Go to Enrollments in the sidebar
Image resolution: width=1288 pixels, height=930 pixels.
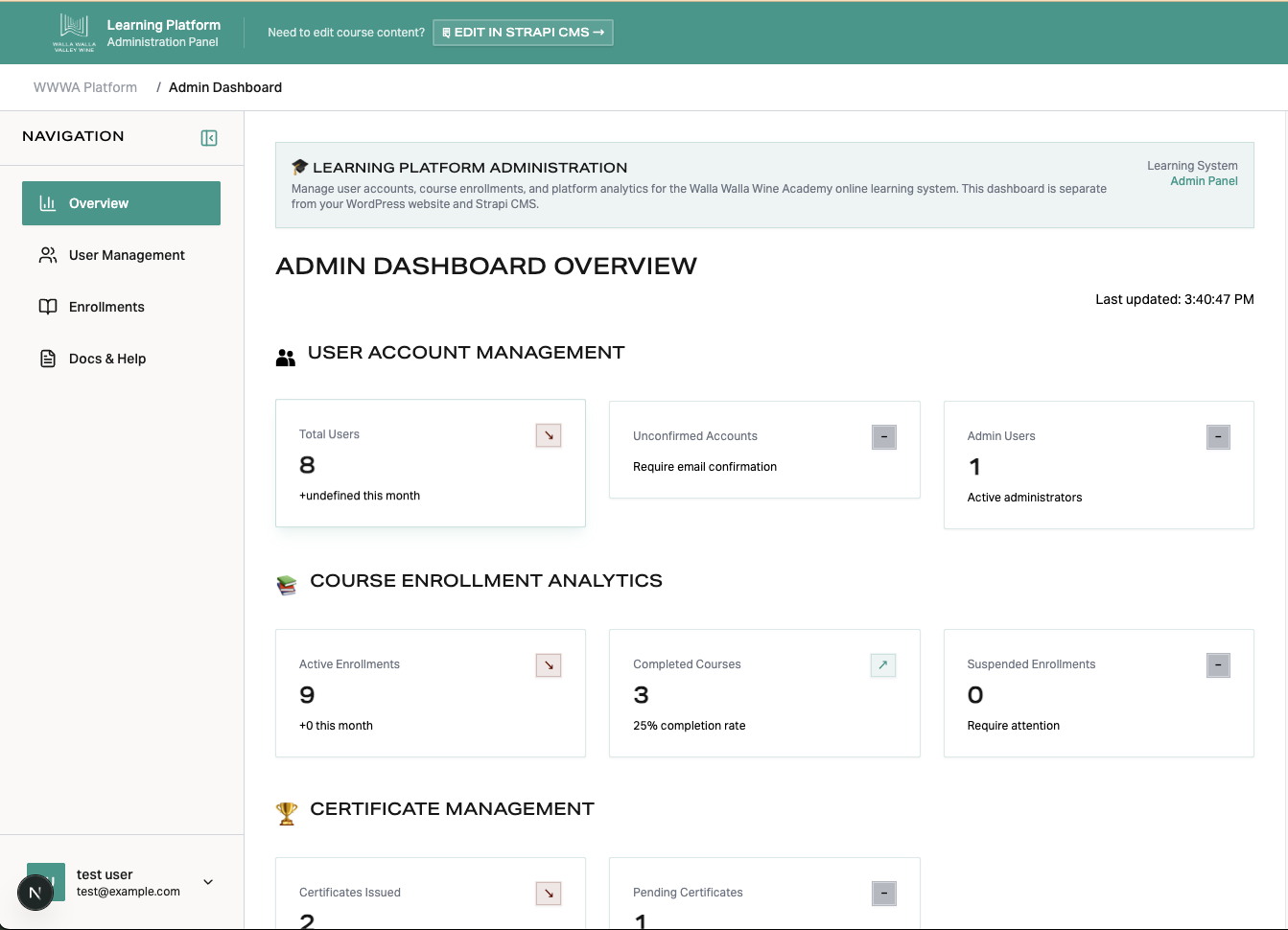point(121,307)
